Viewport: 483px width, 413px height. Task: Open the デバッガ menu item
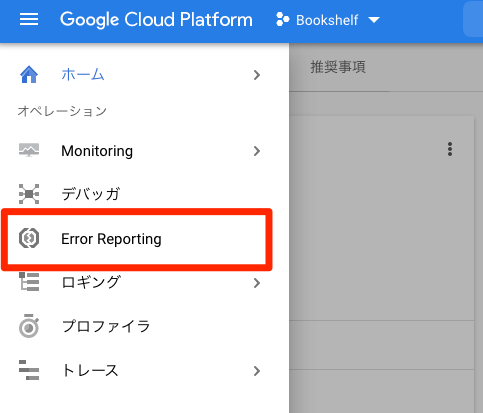point(91,194)
